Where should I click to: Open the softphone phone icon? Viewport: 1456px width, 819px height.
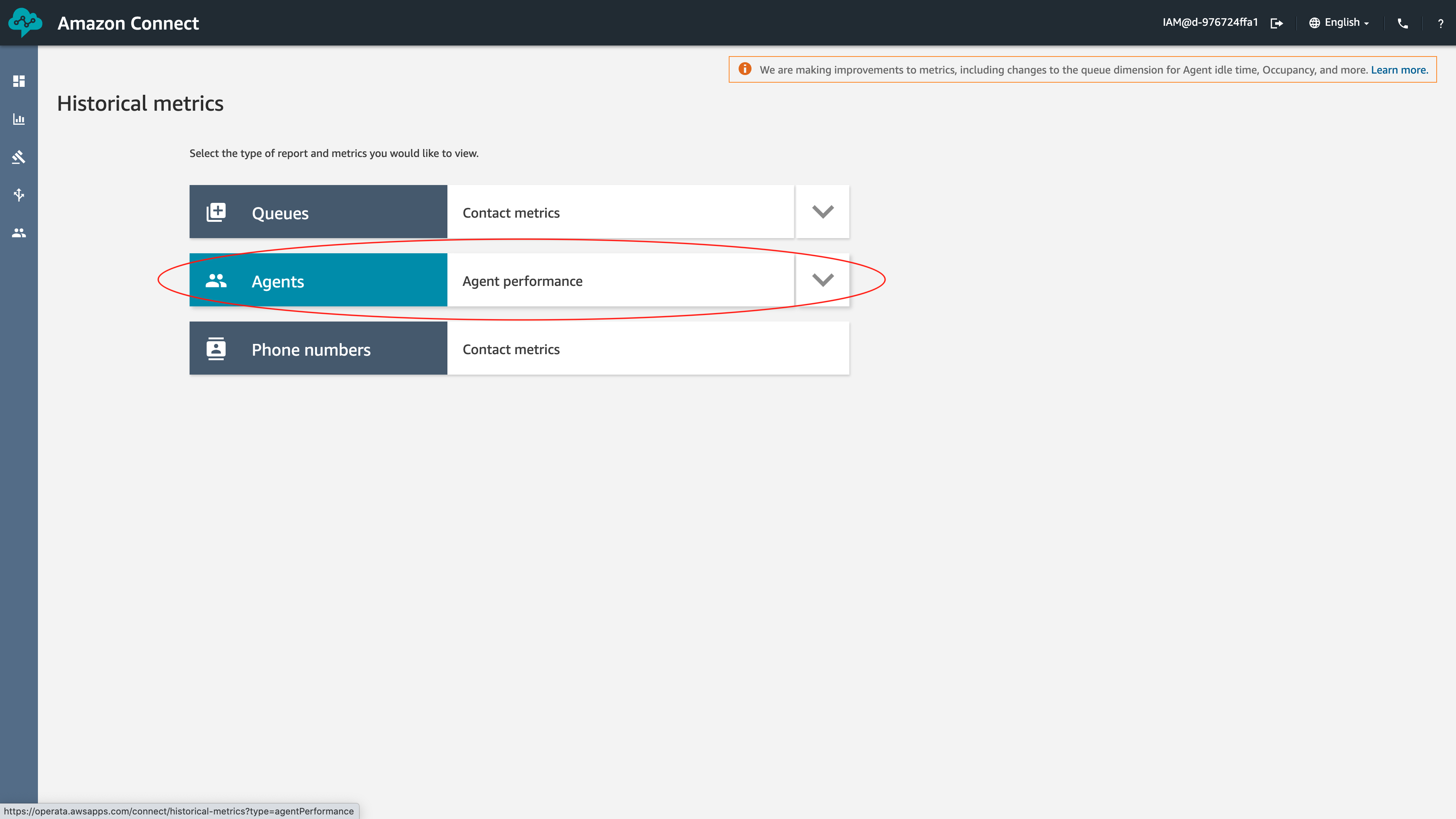(x=1402, y=23)
